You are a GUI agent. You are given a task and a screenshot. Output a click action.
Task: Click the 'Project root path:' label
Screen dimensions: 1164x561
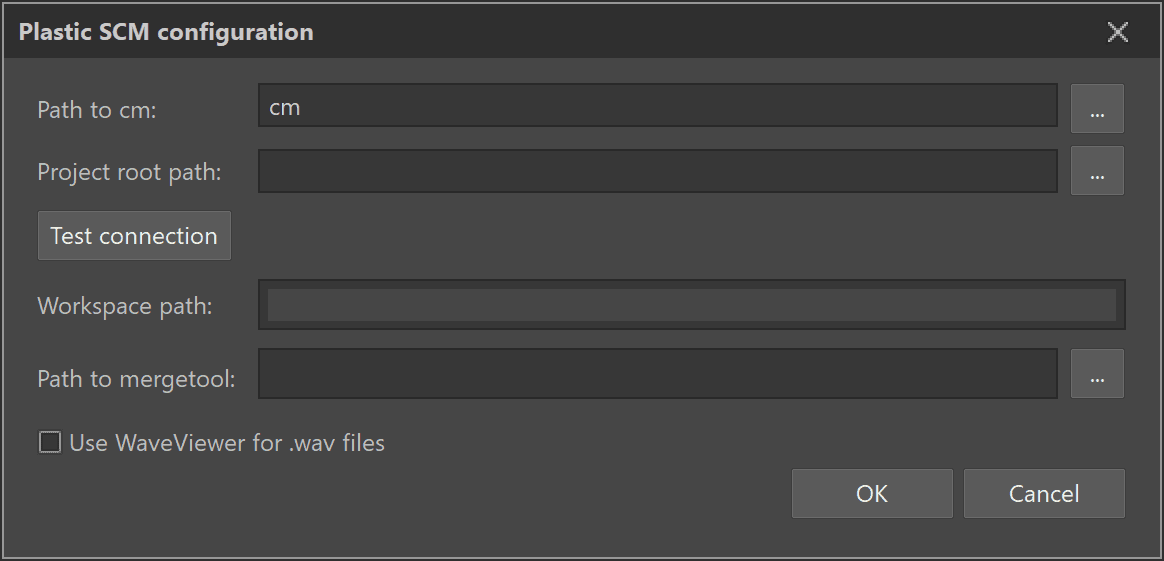[x=129, y=172]
